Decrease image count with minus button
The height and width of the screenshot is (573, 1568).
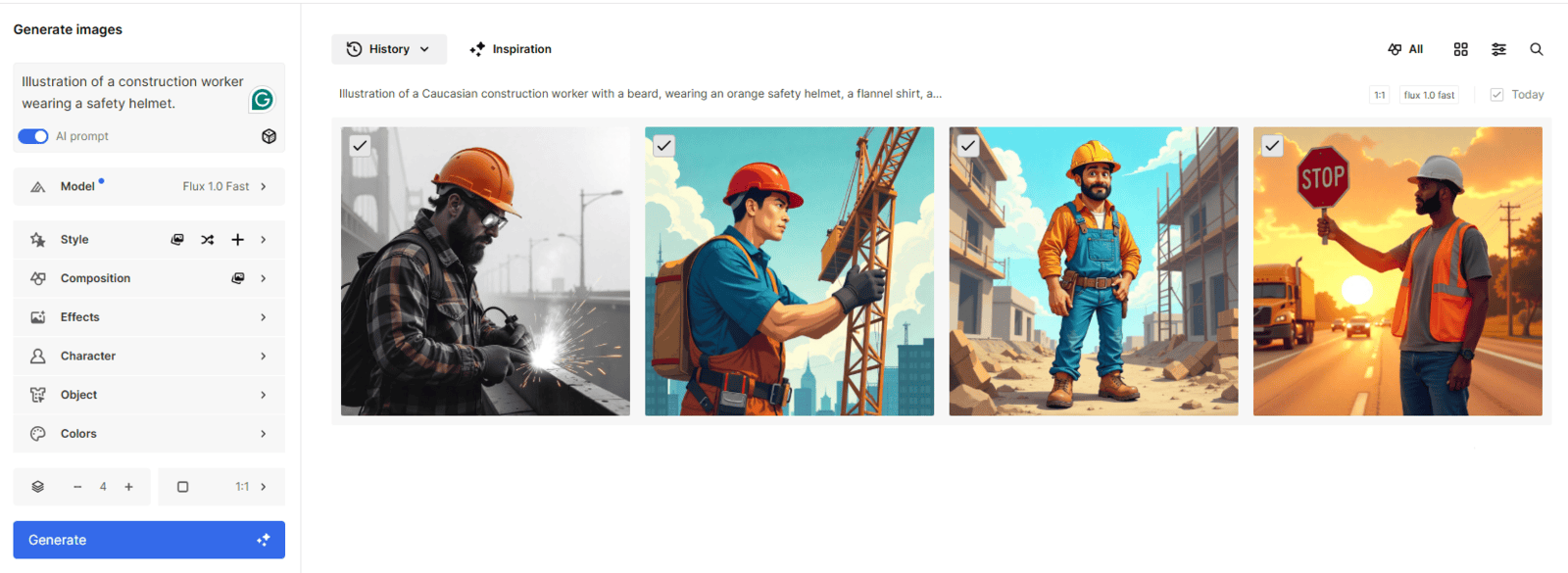(77, 487)
